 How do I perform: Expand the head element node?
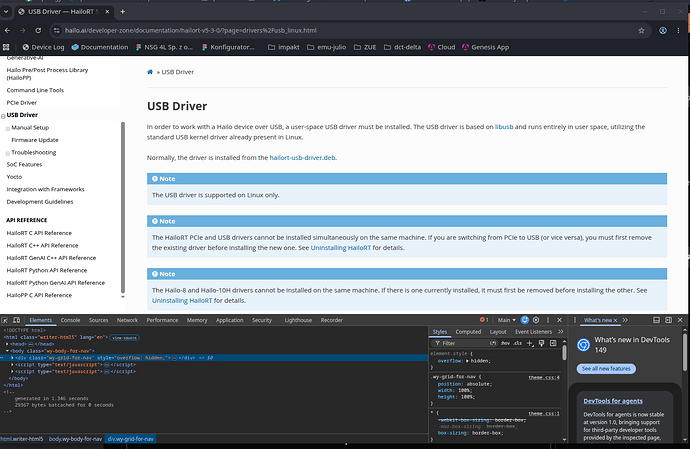pos(7,344)
